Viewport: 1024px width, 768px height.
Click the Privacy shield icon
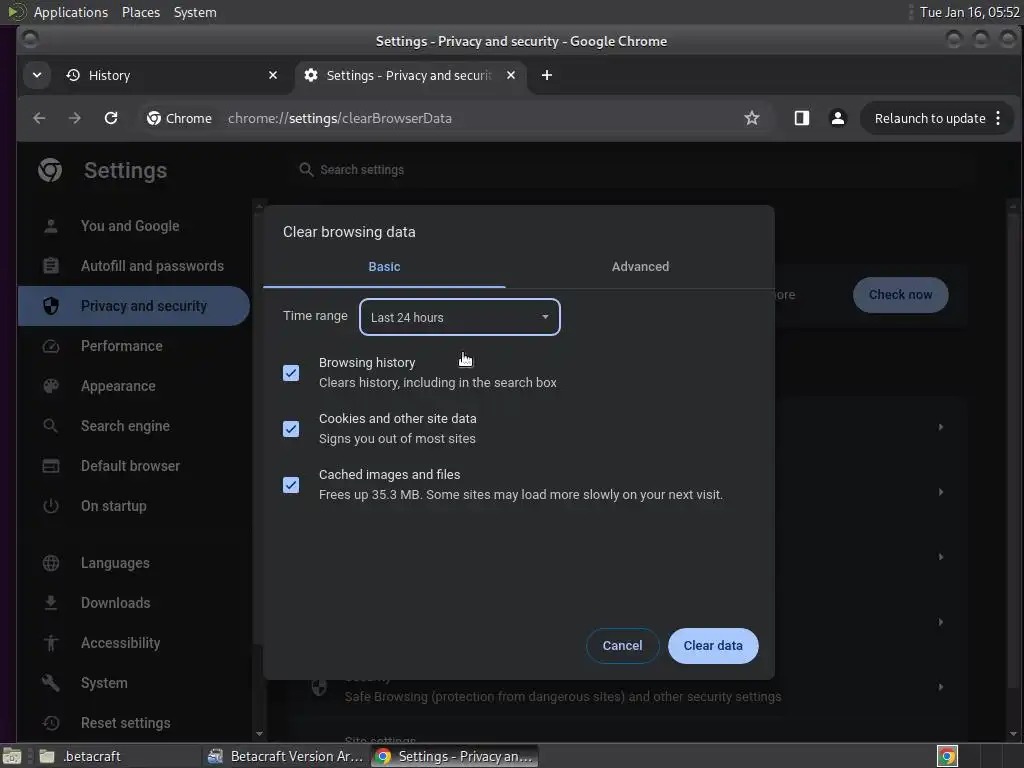coord(51,306)
